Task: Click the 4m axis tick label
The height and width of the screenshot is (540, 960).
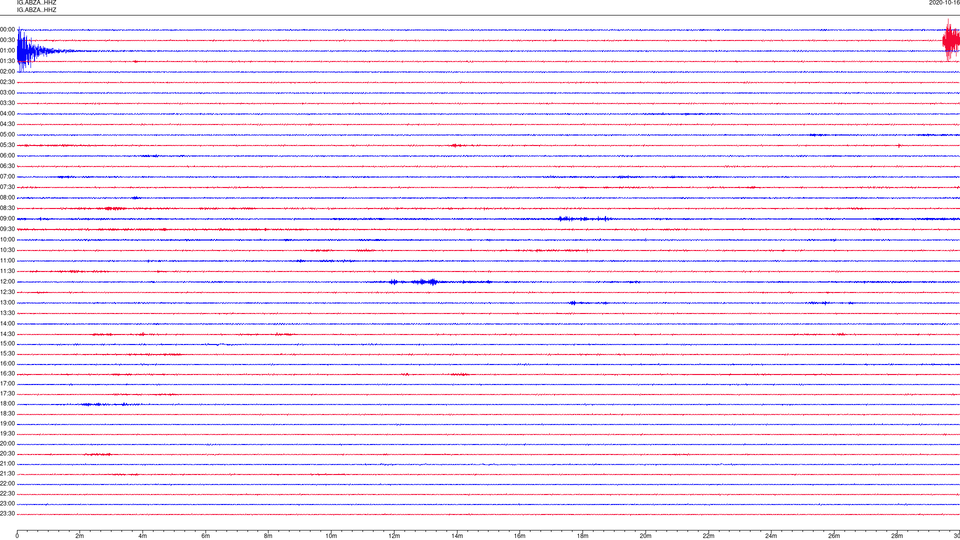Action: 143,536
